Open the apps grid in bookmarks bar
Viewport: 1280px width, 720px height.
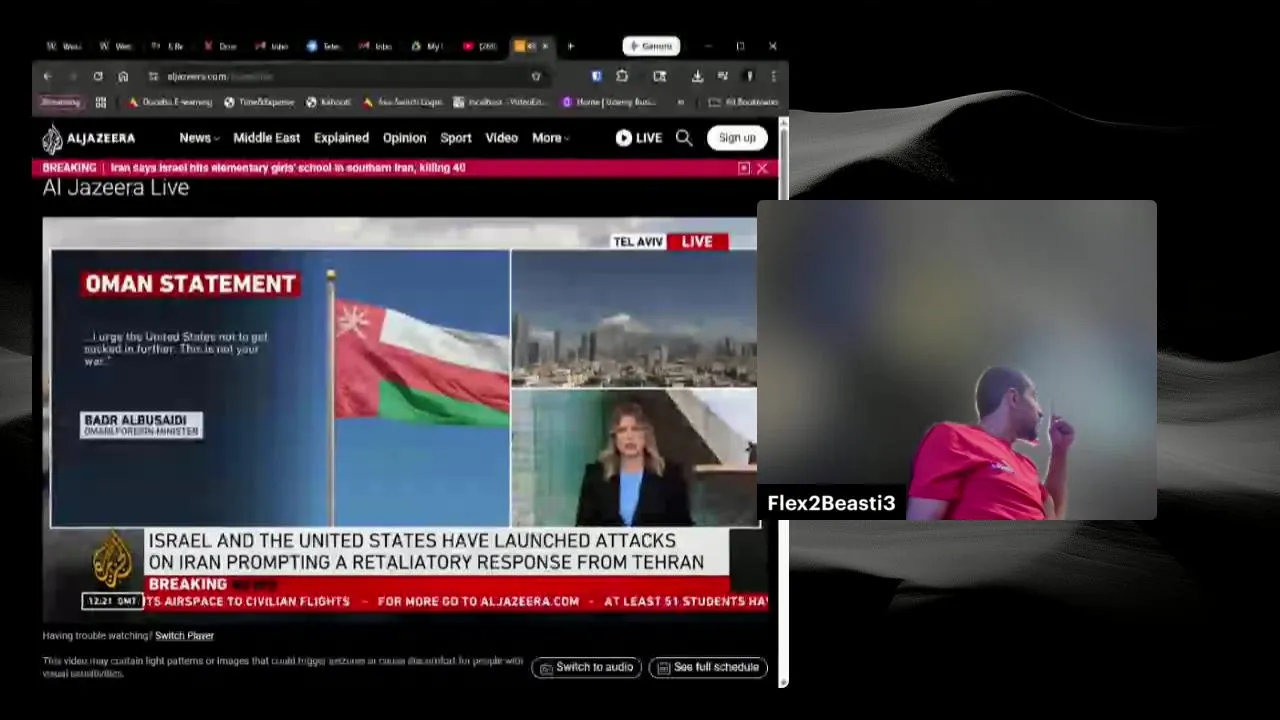coord(101,102)
